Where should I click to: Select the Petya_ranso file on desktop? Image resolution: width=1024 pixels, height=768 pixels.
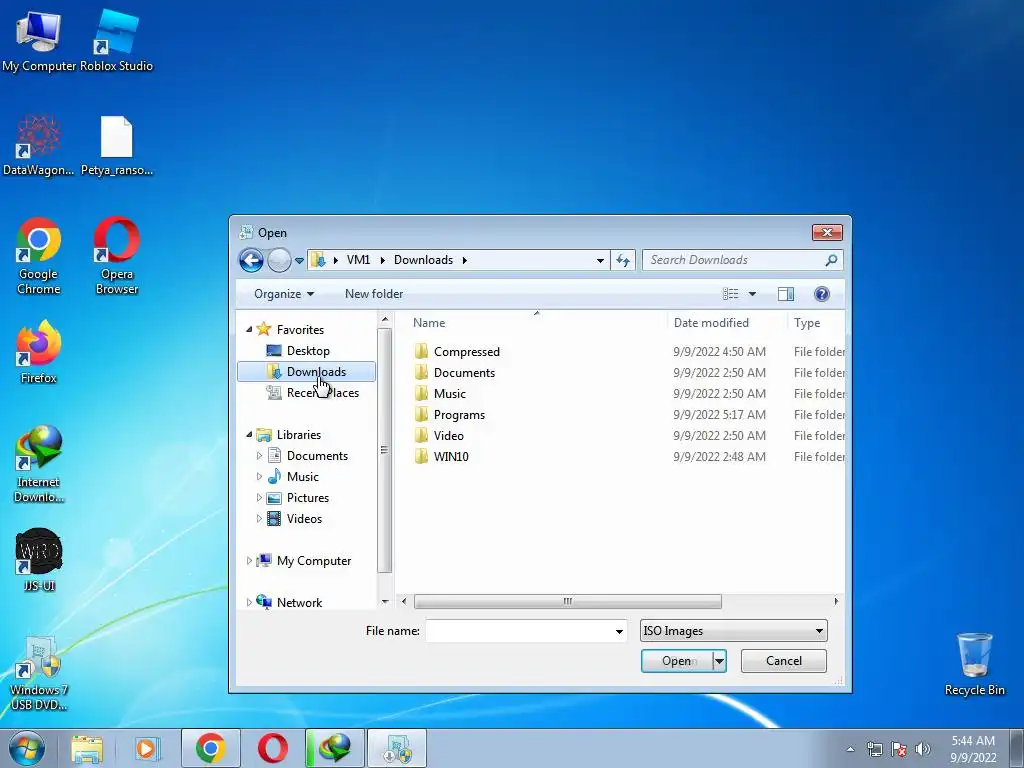coord(116,145)
